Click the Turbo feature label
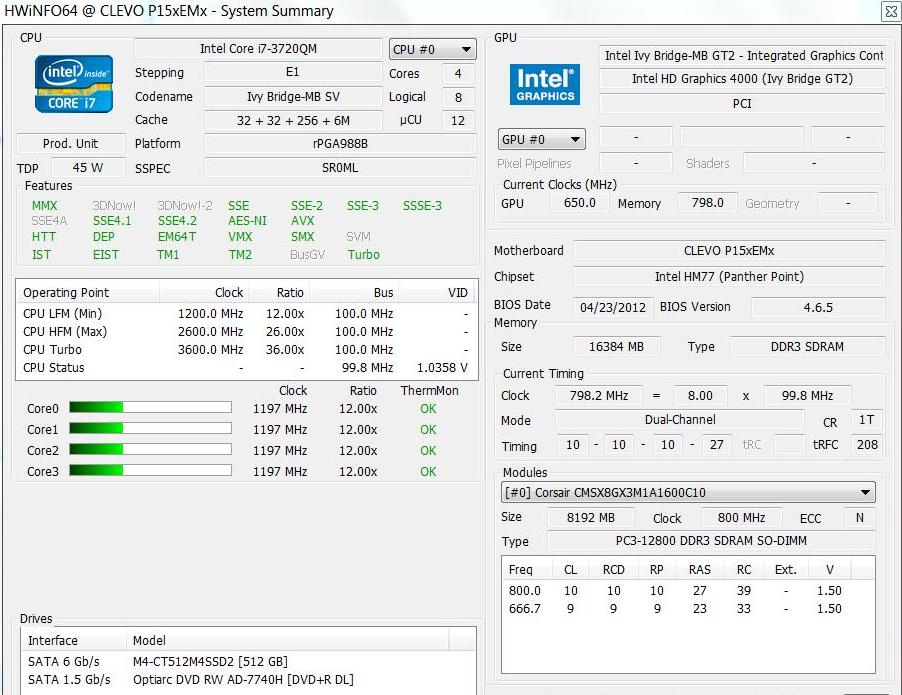Viewport: 902px width, 695px height. (364, 255)
